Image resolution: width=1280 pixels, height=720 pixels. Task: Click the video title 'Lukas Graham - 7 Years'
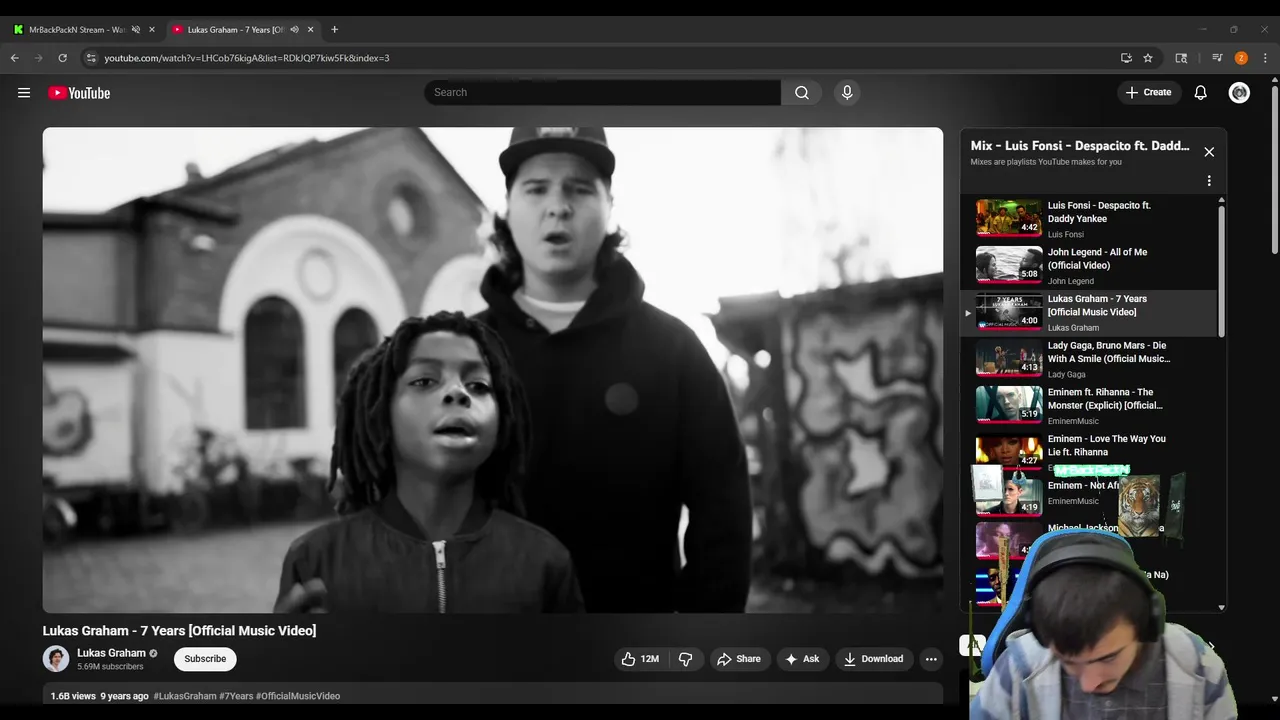click(179, 631)
